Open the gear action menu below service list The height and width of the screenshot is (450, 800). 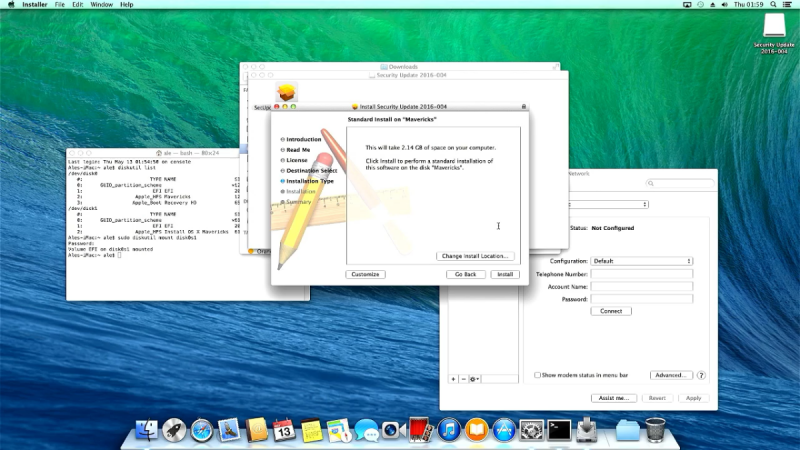pos(475,379)
